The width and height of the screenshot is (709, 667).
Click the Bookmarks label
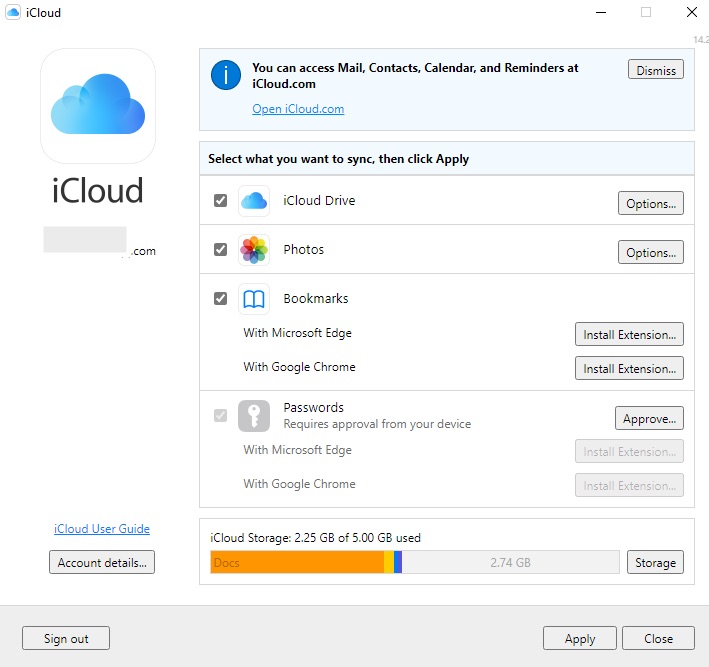point(316,298)
